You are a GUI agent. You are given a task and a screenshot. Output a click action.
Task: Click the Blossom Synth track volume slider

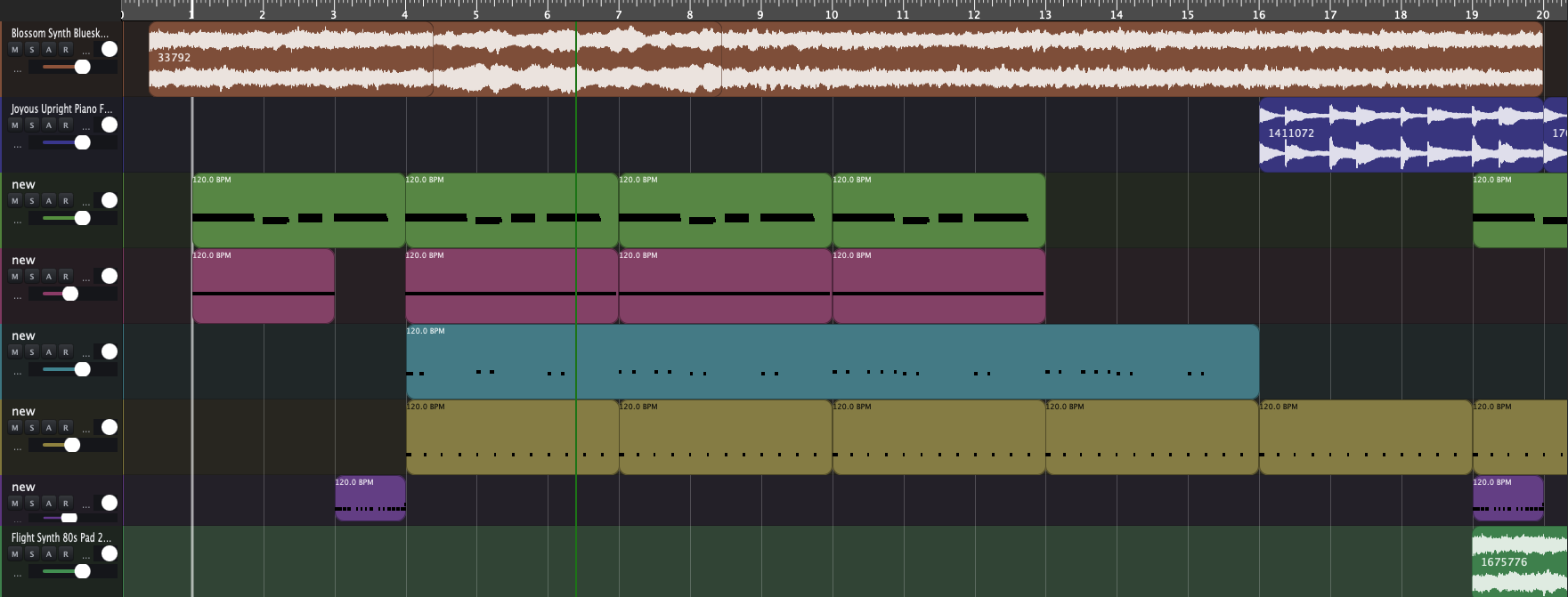pyautogui.click(x=73, y=67)
